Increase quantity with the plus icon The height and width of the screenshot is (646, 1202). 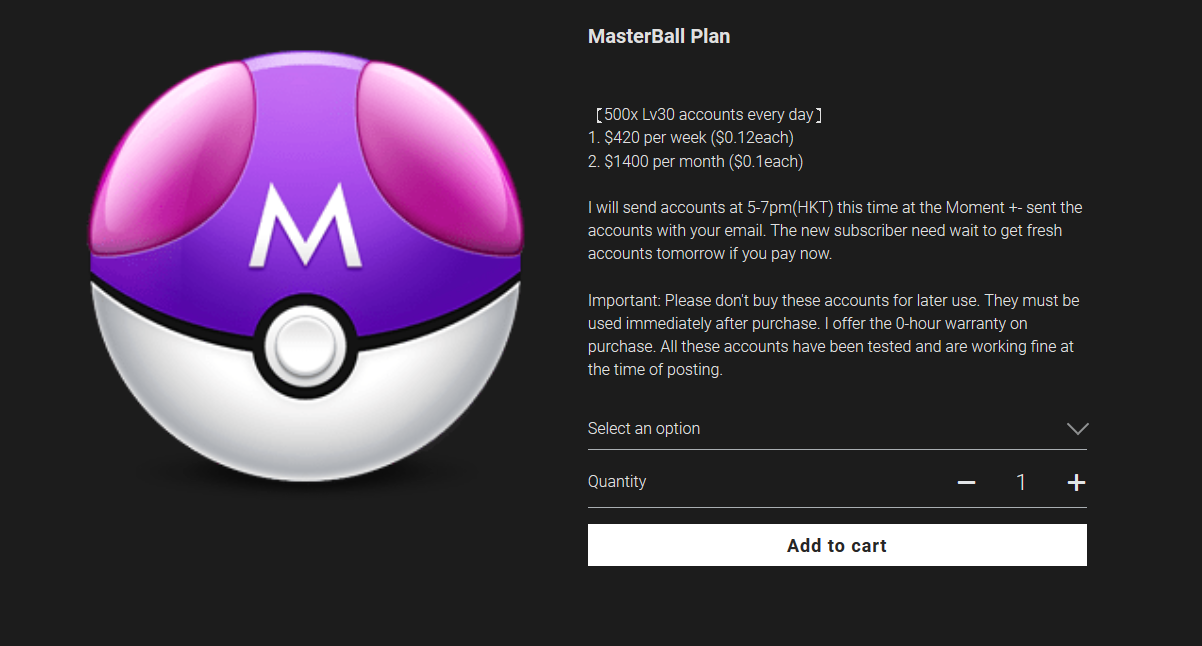(1076, 483)
